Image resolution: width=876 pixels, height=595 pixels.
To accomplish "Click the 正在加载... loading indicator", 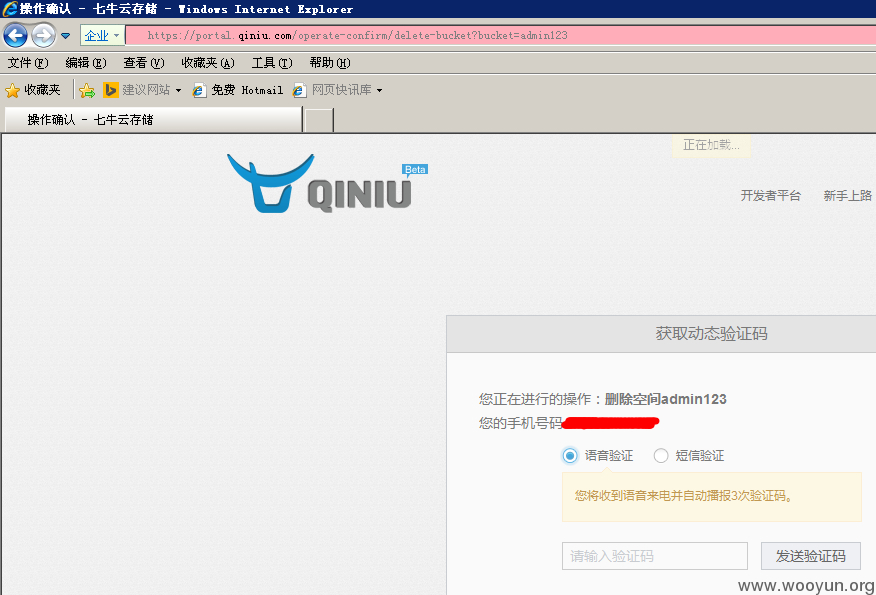I will (711, 145).
